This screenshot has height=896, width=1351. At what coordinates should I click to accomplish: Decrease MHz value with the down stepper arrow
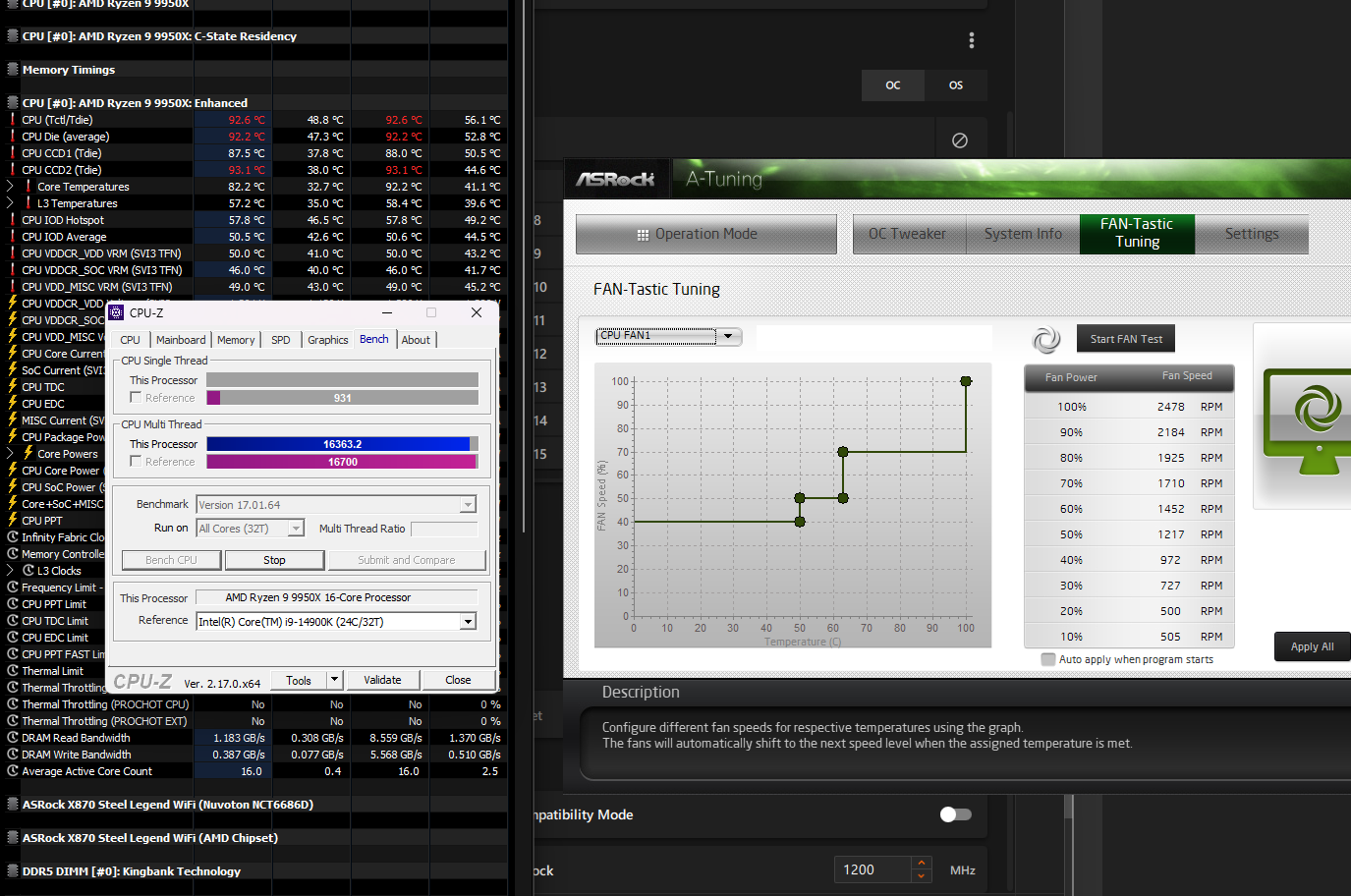pyautogui.click(x=922, y=876)
